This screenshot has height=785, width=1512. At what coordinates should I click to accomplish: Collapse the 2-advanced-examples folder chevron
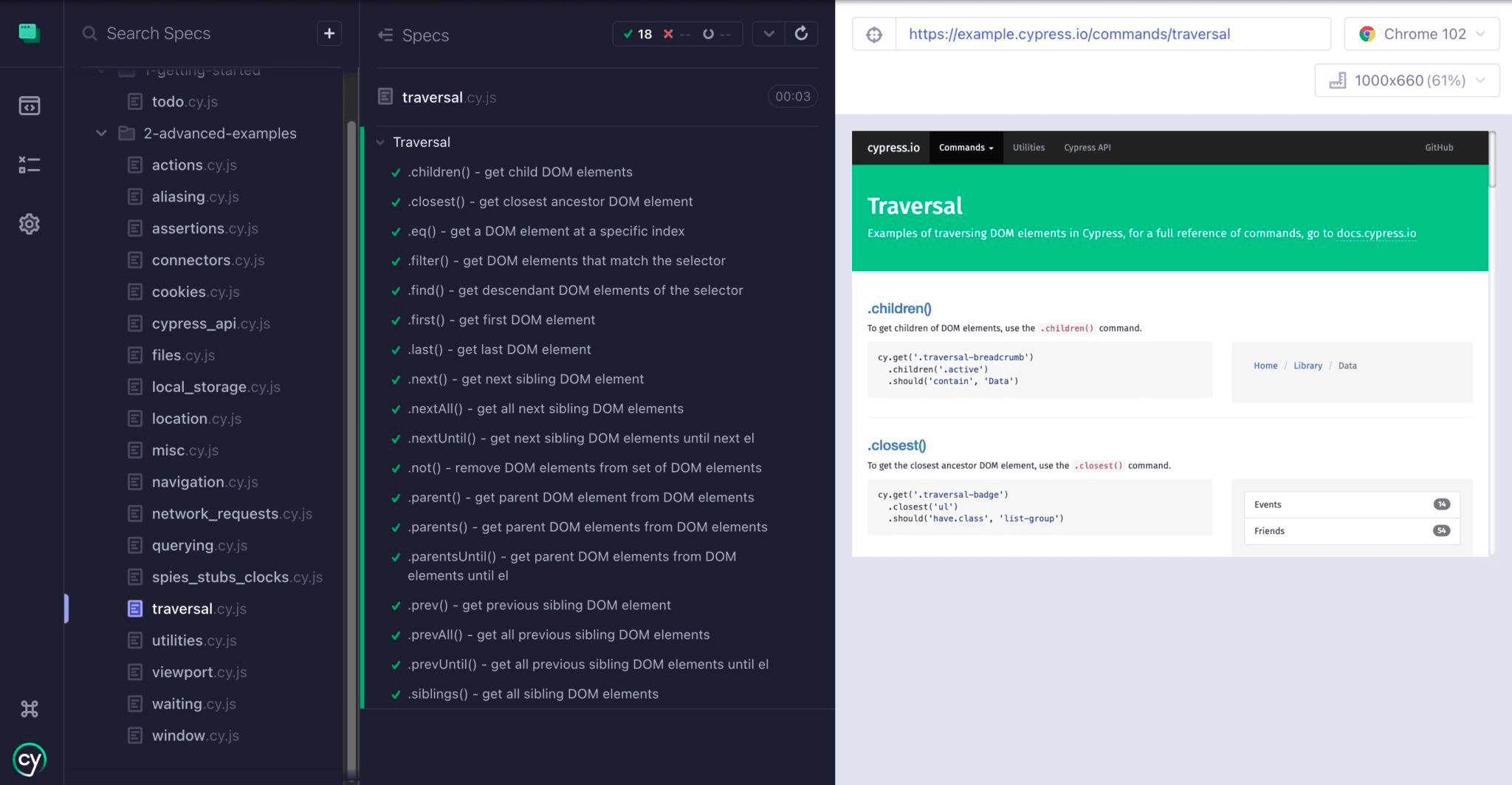pyautogui.click(x=101, y=133)
